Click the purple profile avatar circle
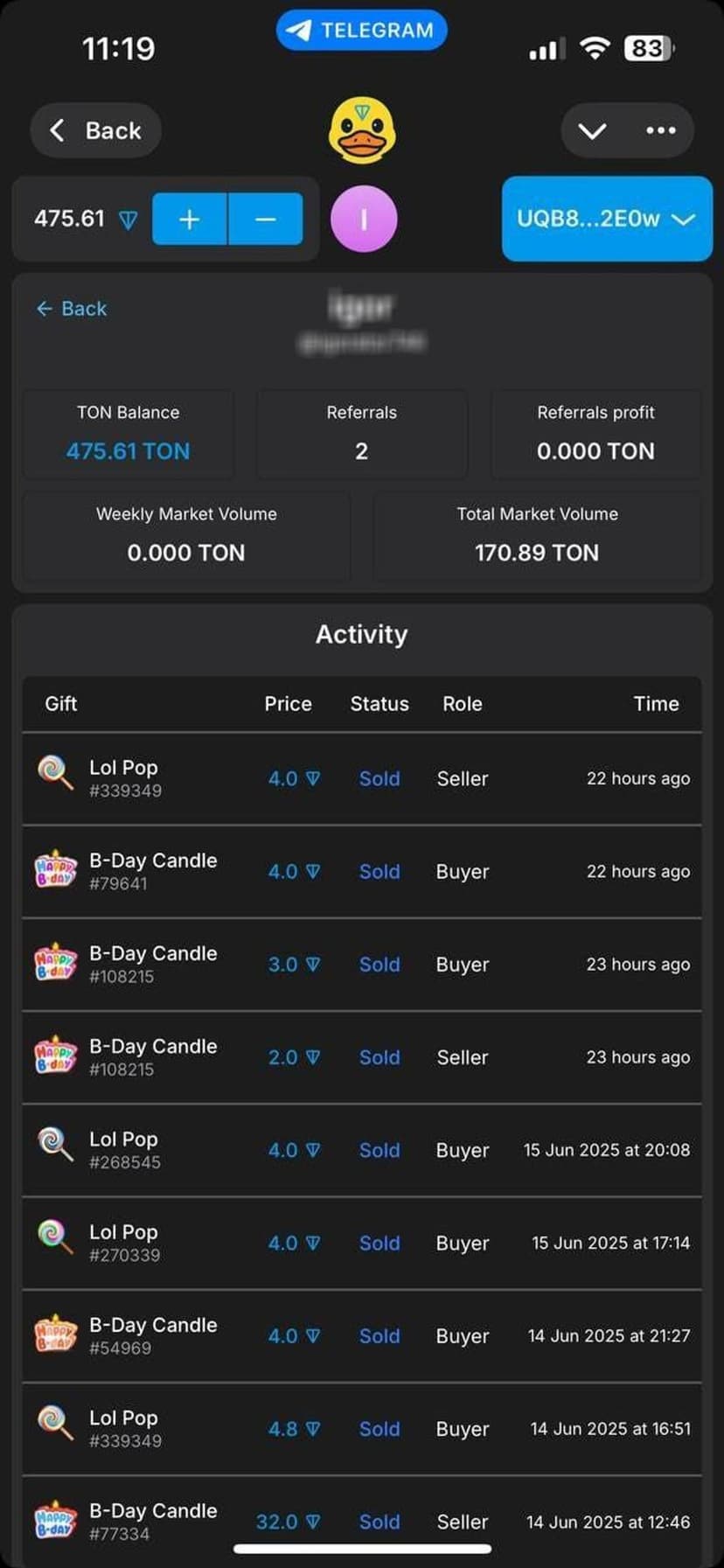Image resolution: width=724 pixels, height=1568 pixels. pos(364,219)
